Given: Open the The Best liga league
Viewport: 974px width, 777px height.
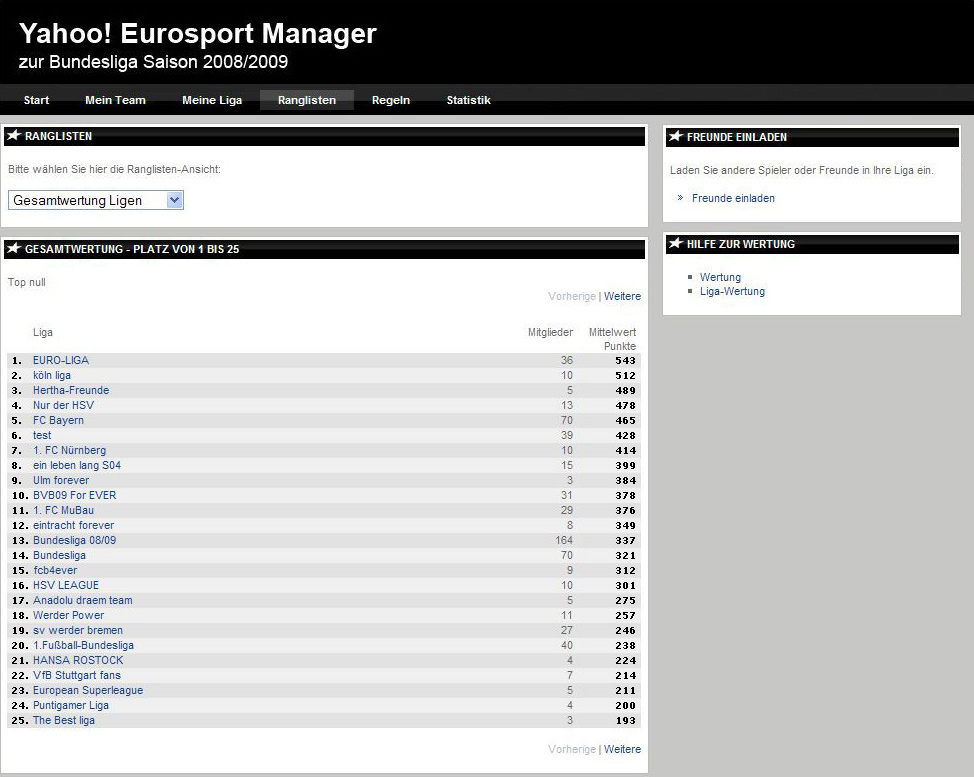Looking at the screenshot, I should click(x=64, y=720).
